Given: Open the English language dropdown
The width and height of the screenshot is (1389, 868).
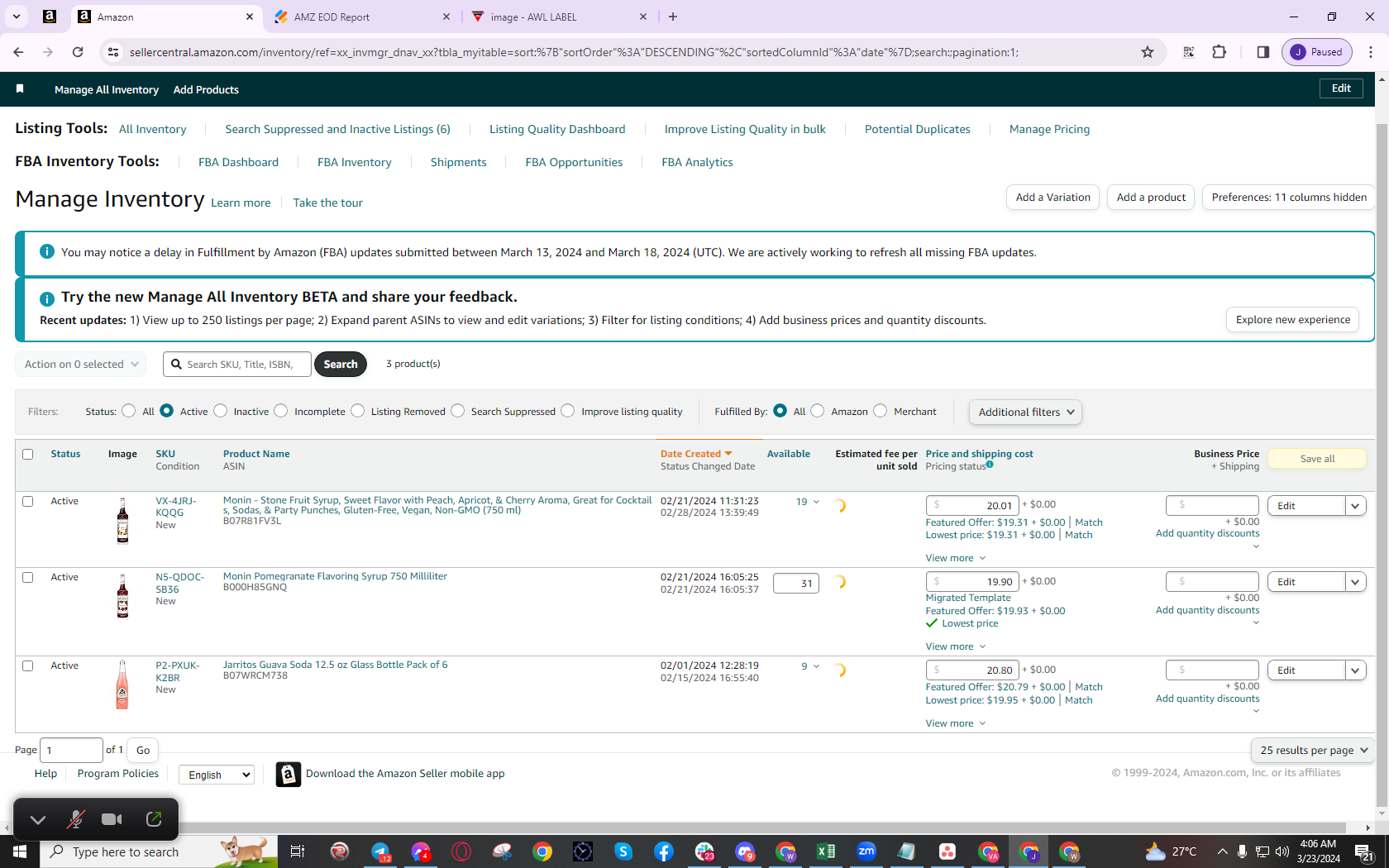Looking at the screenshot, I should click(217, 775).
